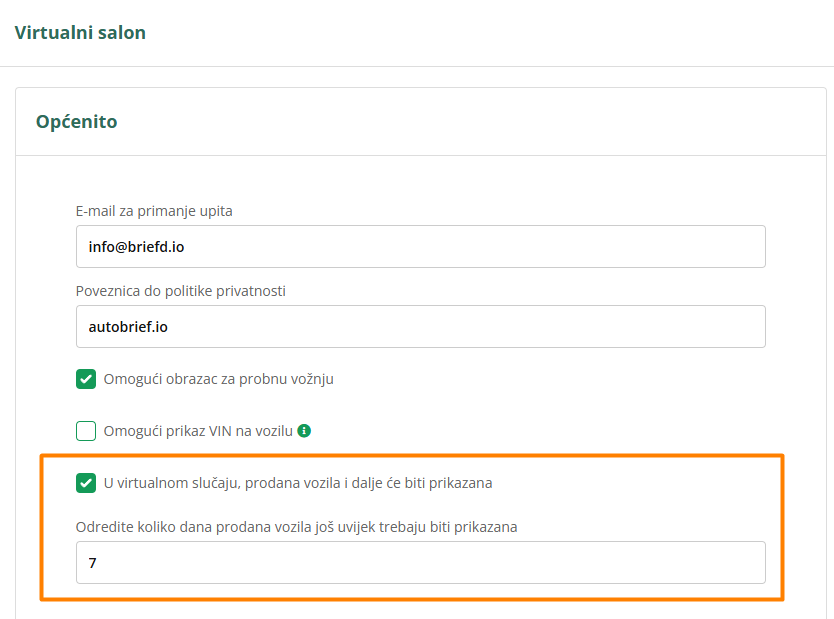Click the info icon beside VIN option
The image size is (834, 619).
[304, 431]
